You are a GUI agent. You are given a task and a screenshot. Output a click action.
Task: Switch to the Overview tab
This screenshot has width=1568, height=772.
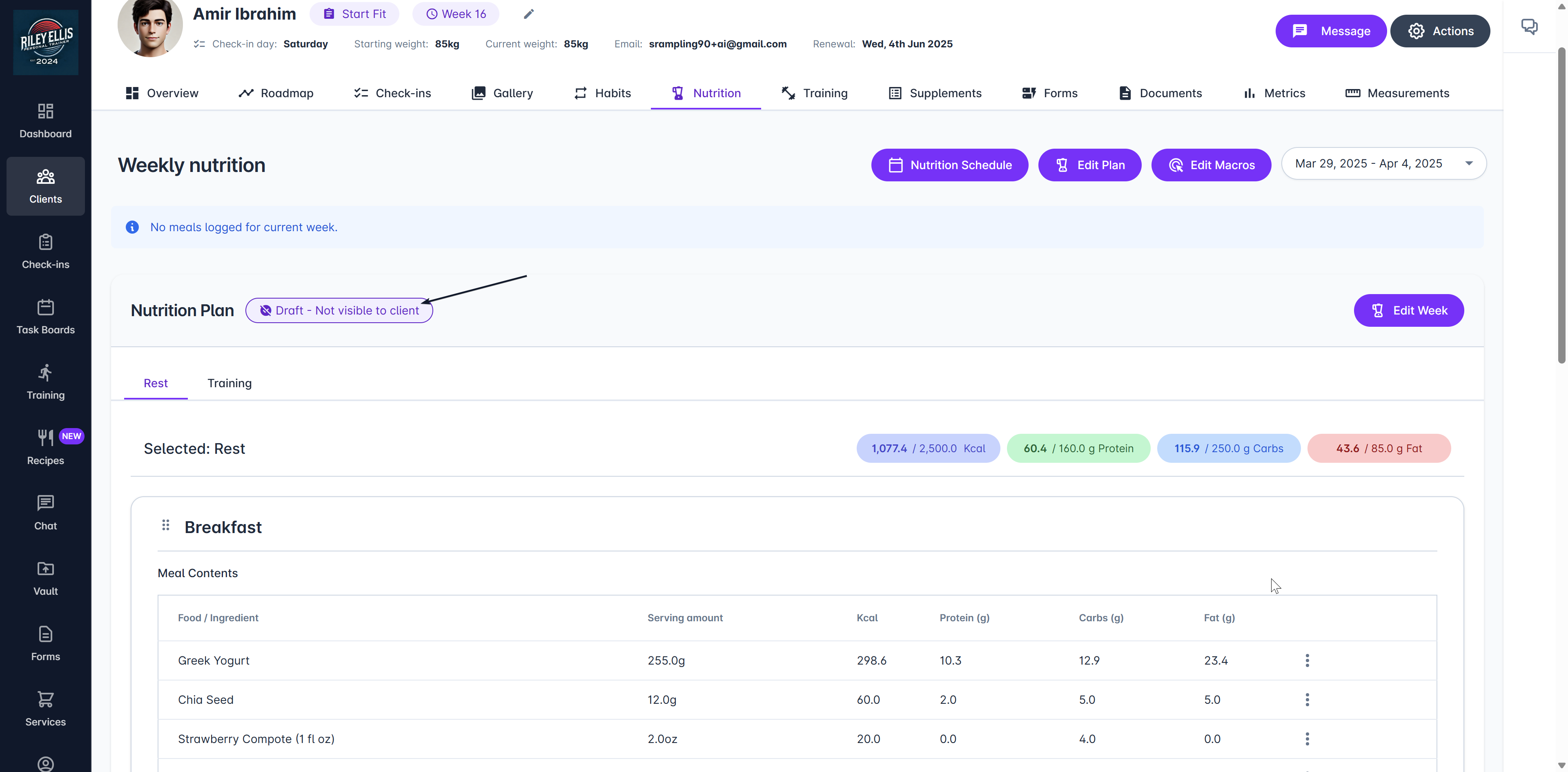[x=162, y=93]
